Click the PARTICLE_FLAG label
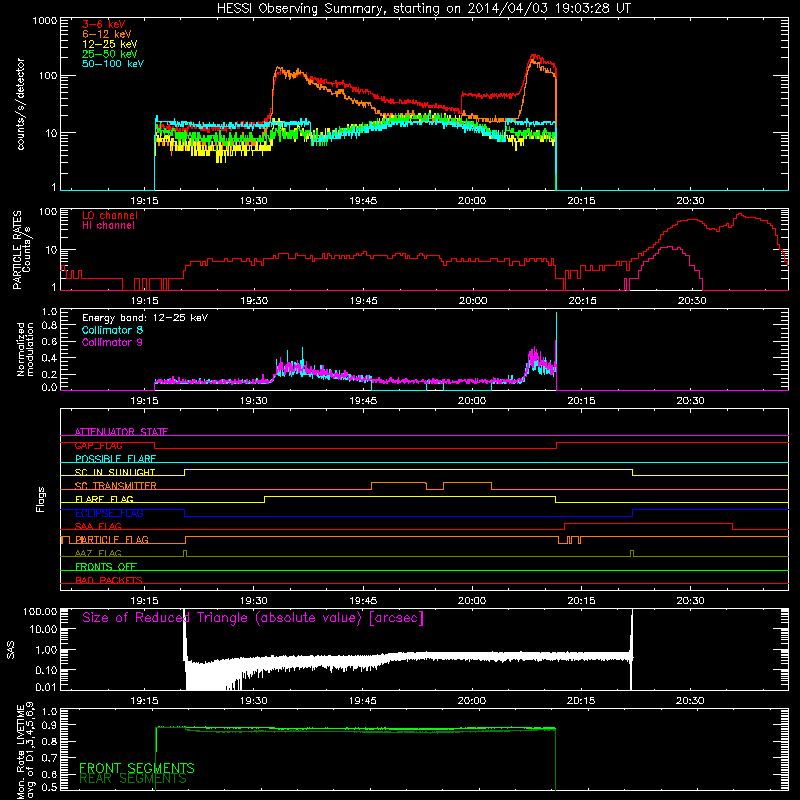 (x=112, y=540)
